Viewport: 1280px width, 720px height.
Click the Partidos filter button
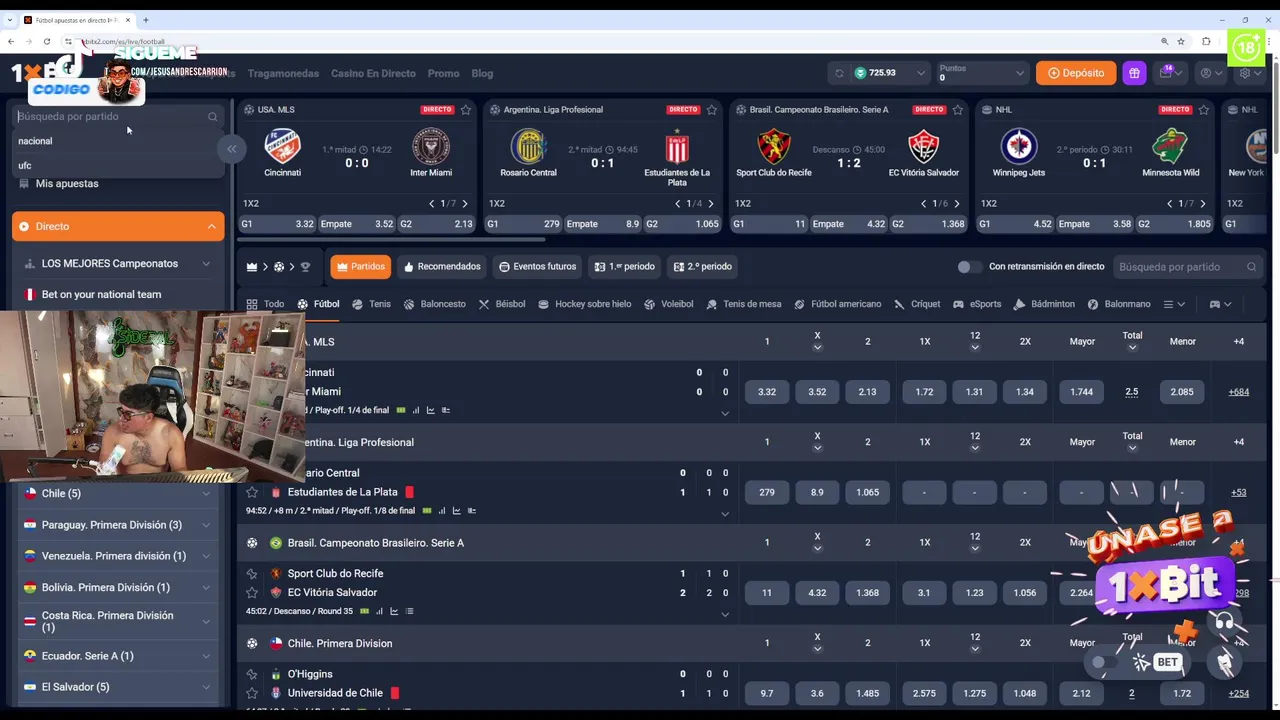360,267
